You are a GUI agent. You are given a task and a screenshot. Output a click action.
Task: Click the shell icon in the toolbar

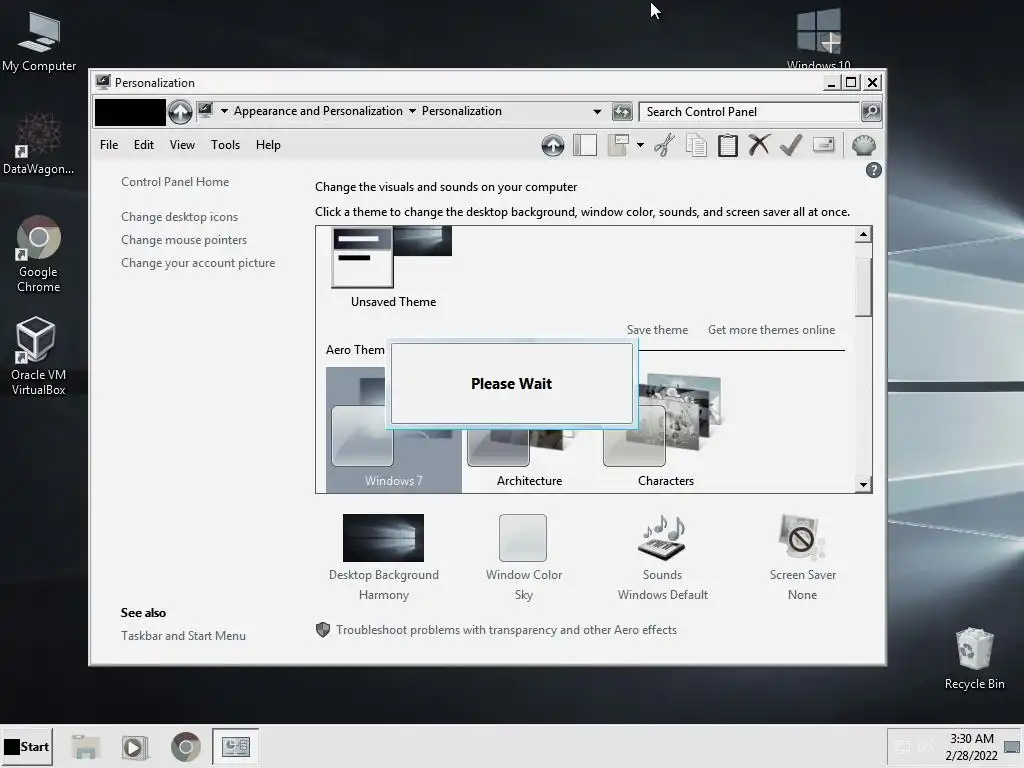coord(863,145)
